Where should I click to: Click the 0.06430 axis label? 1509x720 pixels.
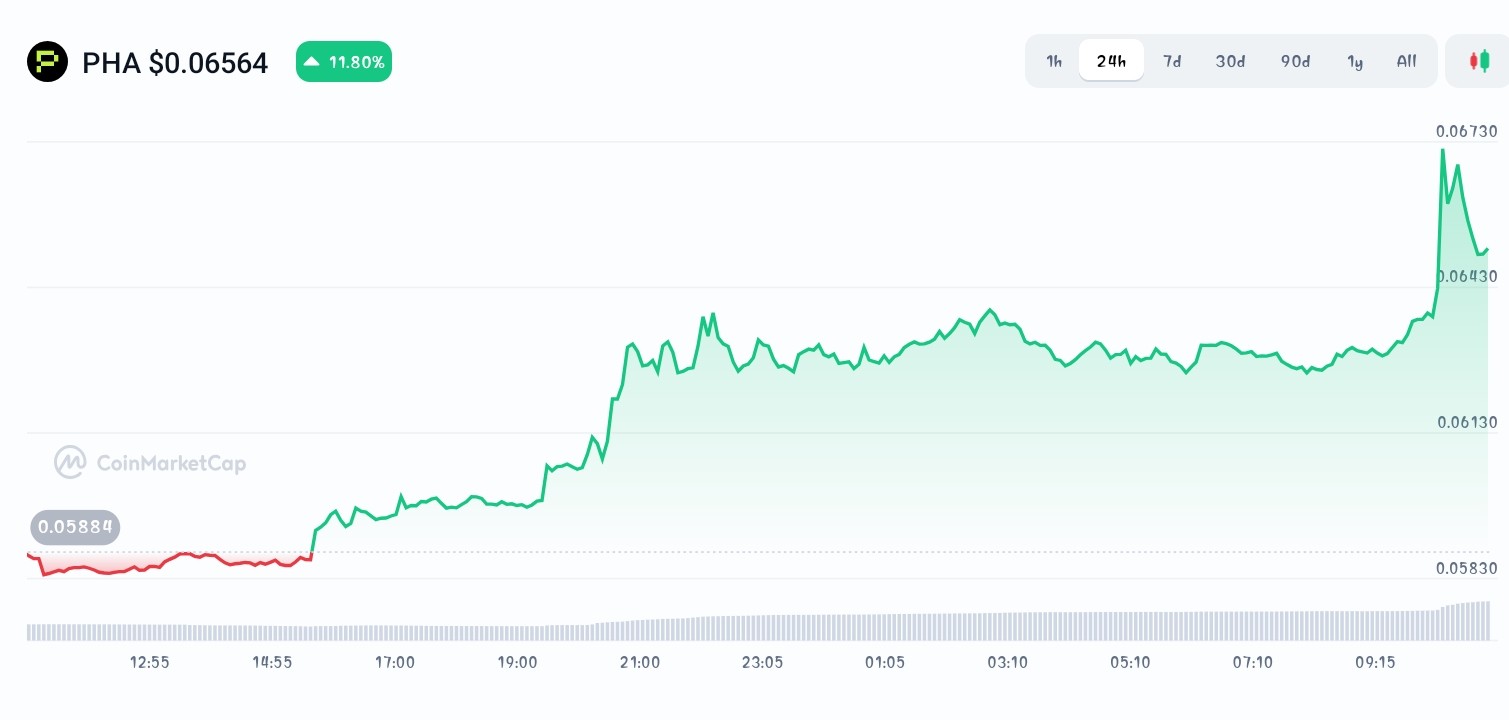(1466, 276)
